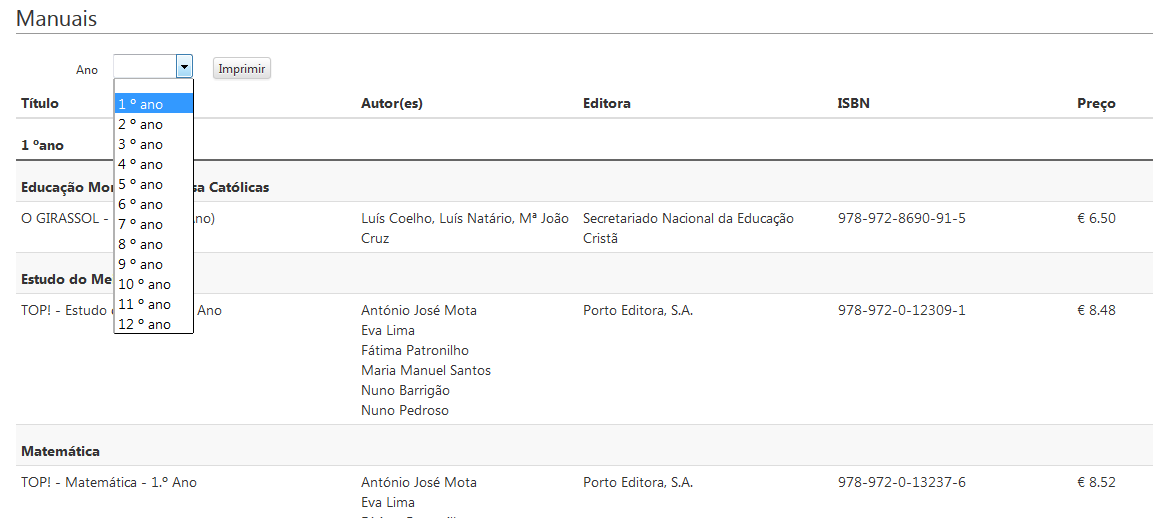Pick the 10 º ano option

pyautogui.click(x=152, y=284)
